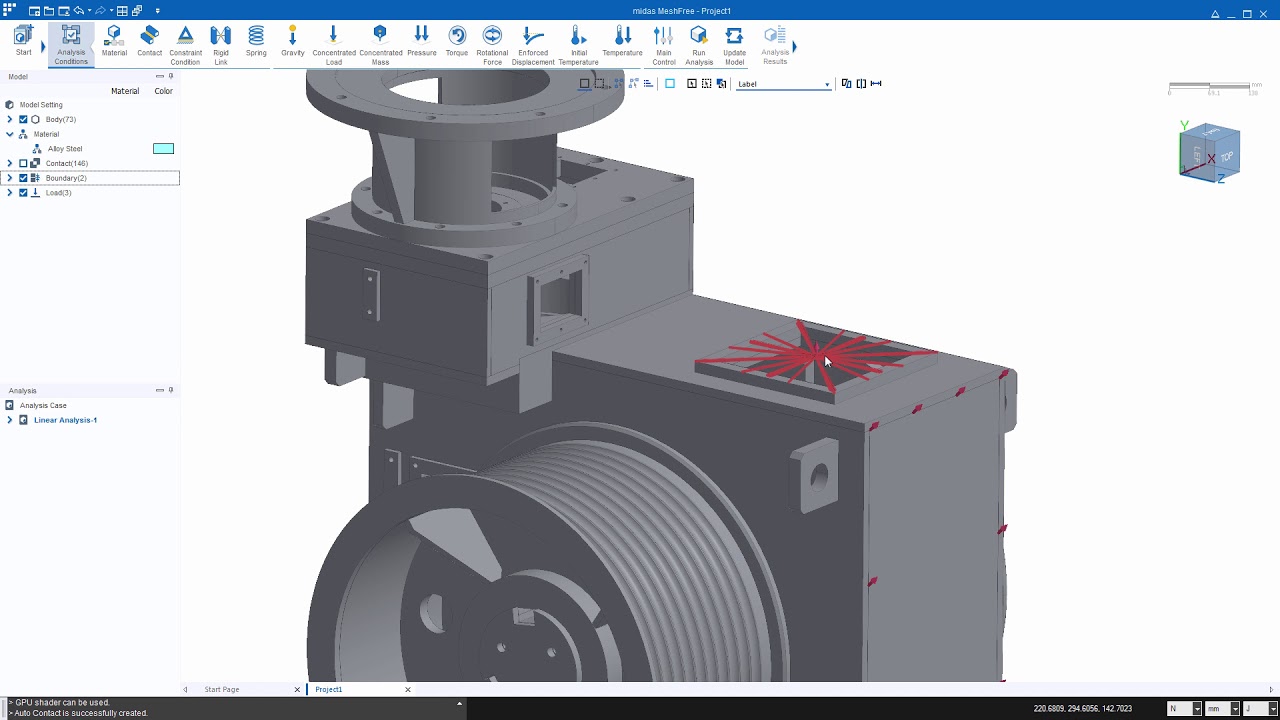
Task: Open the Contact tool
Action: coord(150,41)
